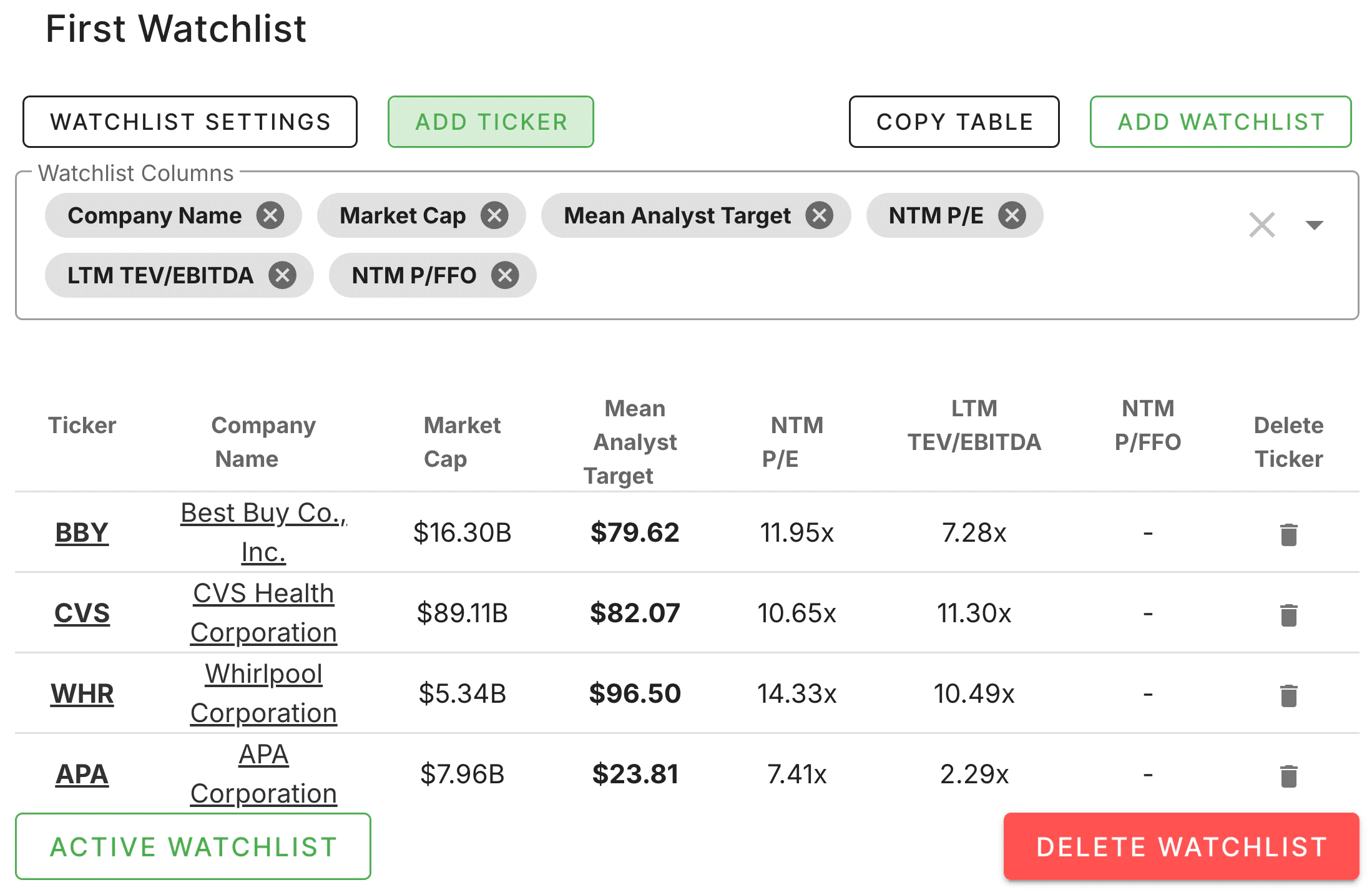Screen dimensions: 1372x890
Task: Remove Mean Analyst Target column chip
Action: point(819,216)
